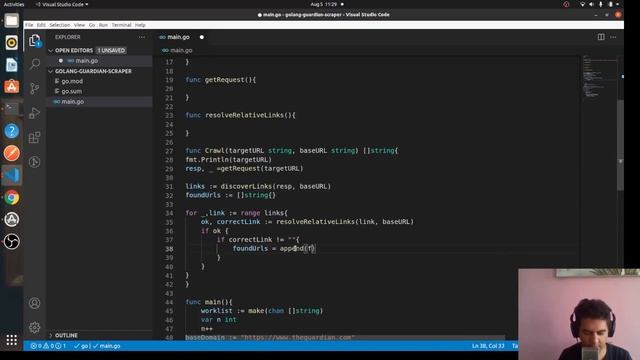Collapse the GOLANG-GUARDIAN-SCRAPER folder section
640x360 pixels.
click(x=93, y=71)
